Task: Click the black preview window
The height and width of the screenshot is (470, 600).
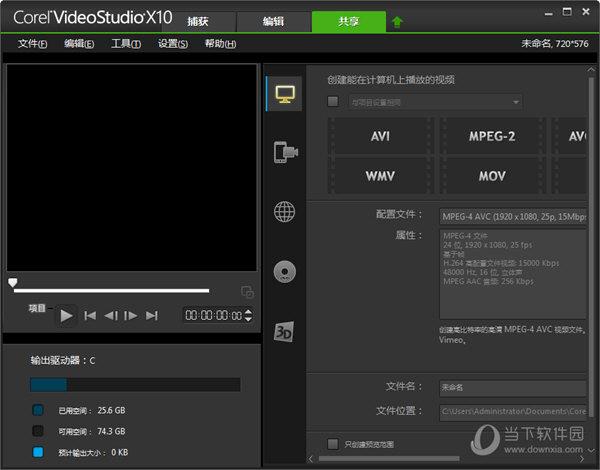Action: (132, 168)
